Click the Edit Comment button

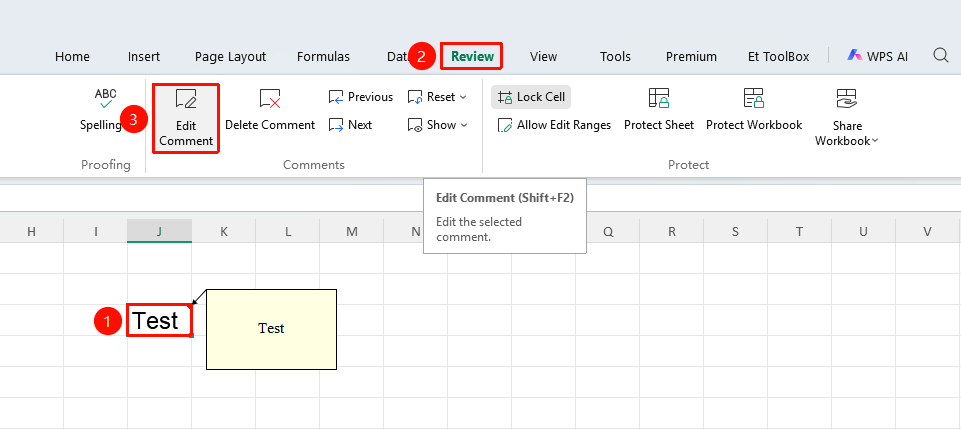[186, 118]
